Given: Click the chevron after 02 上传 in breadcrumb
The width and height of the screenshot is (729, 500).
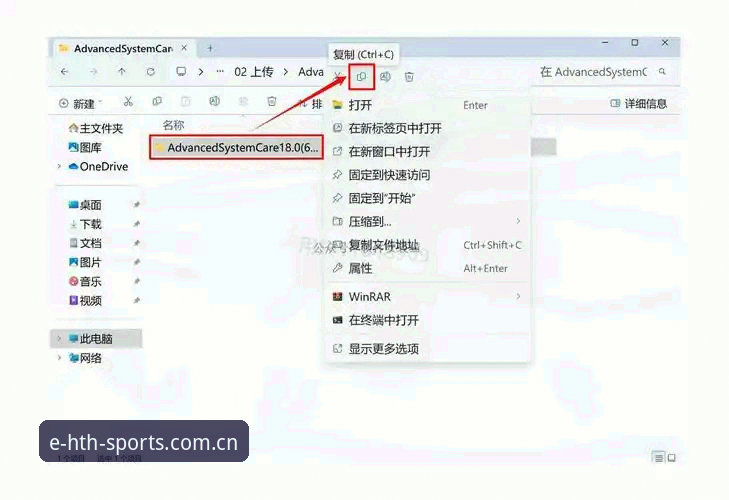Looking at the screenshot, I should pos(286,72).
